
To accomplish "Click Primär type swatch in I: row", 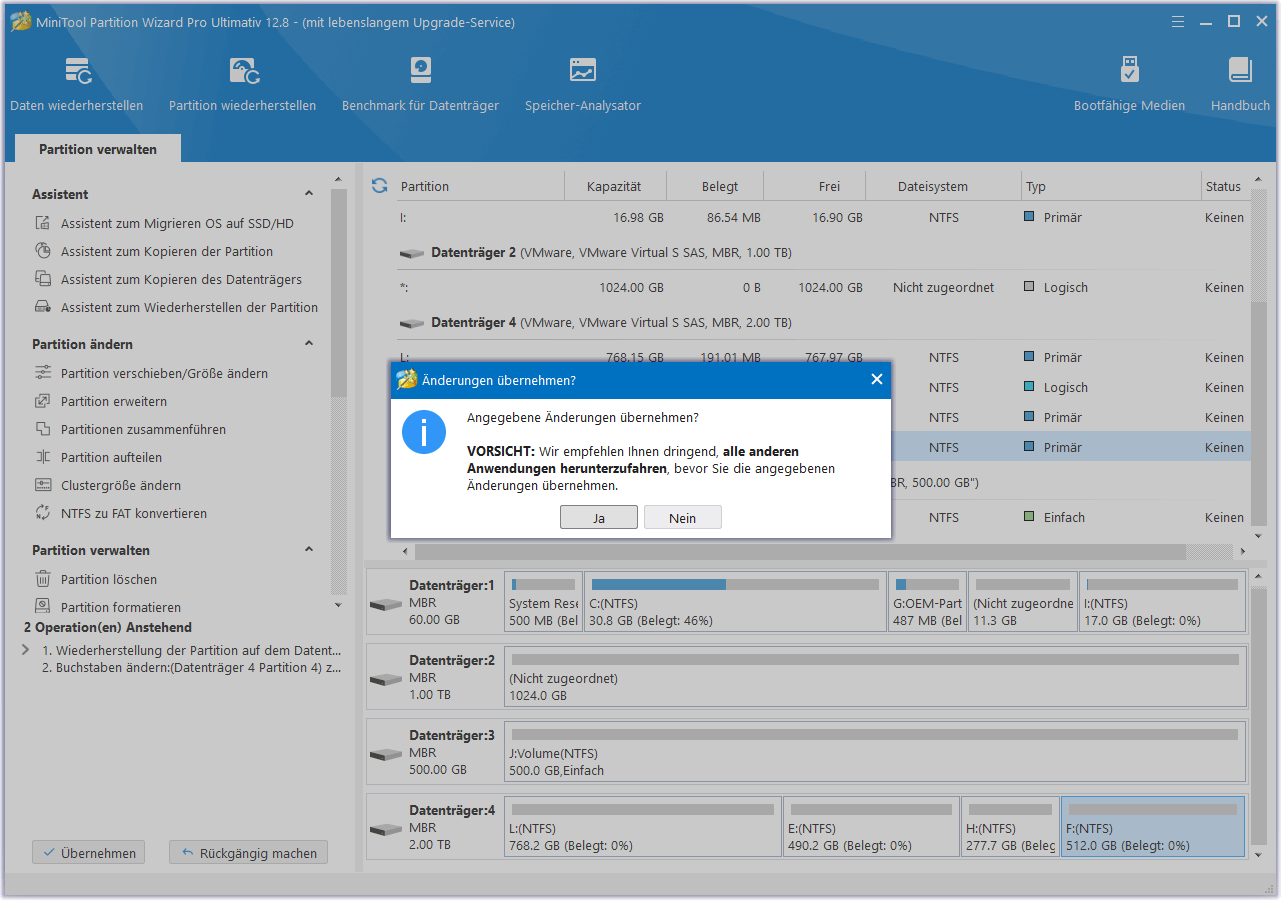I will pyautogui.click(x=1029, y=217).
